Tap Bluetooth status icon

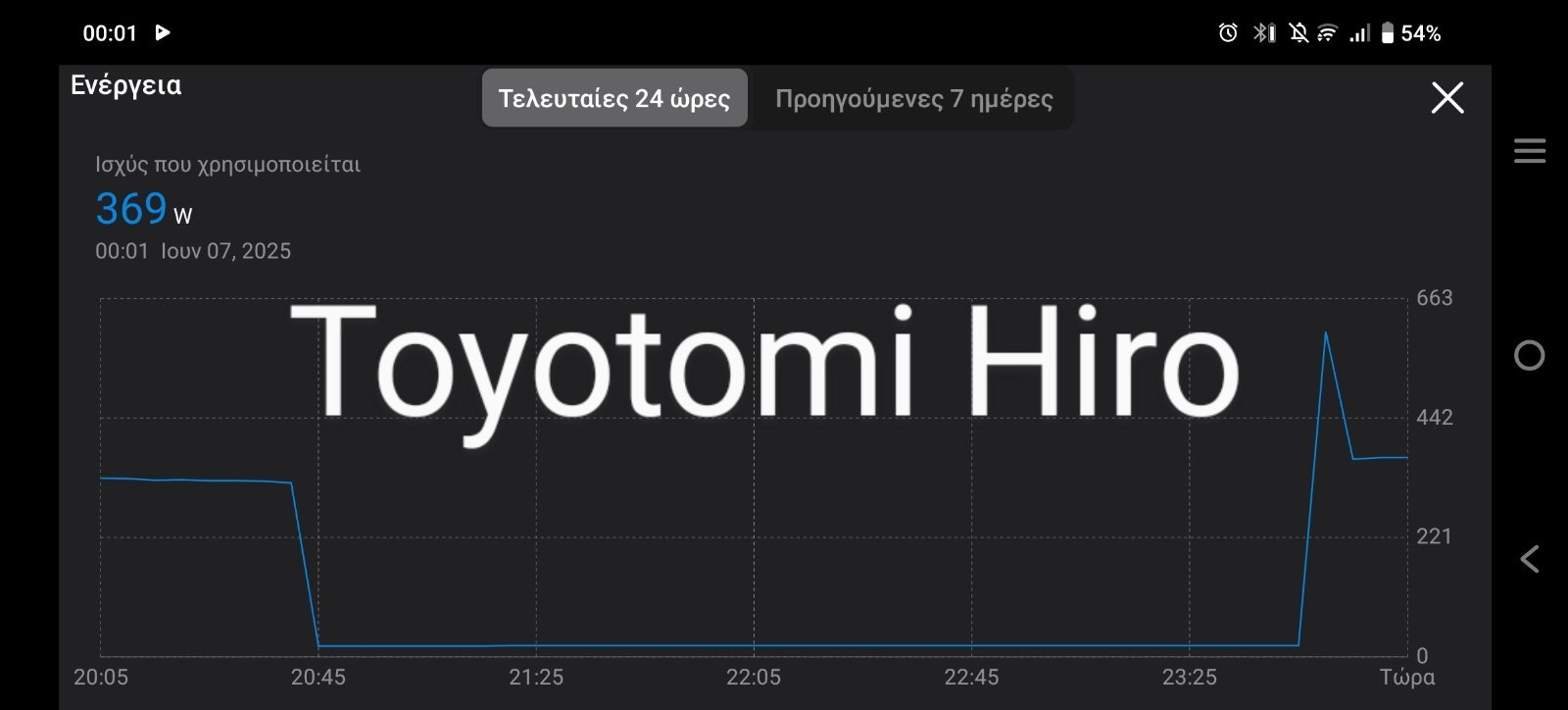[x=1264, y=33]
